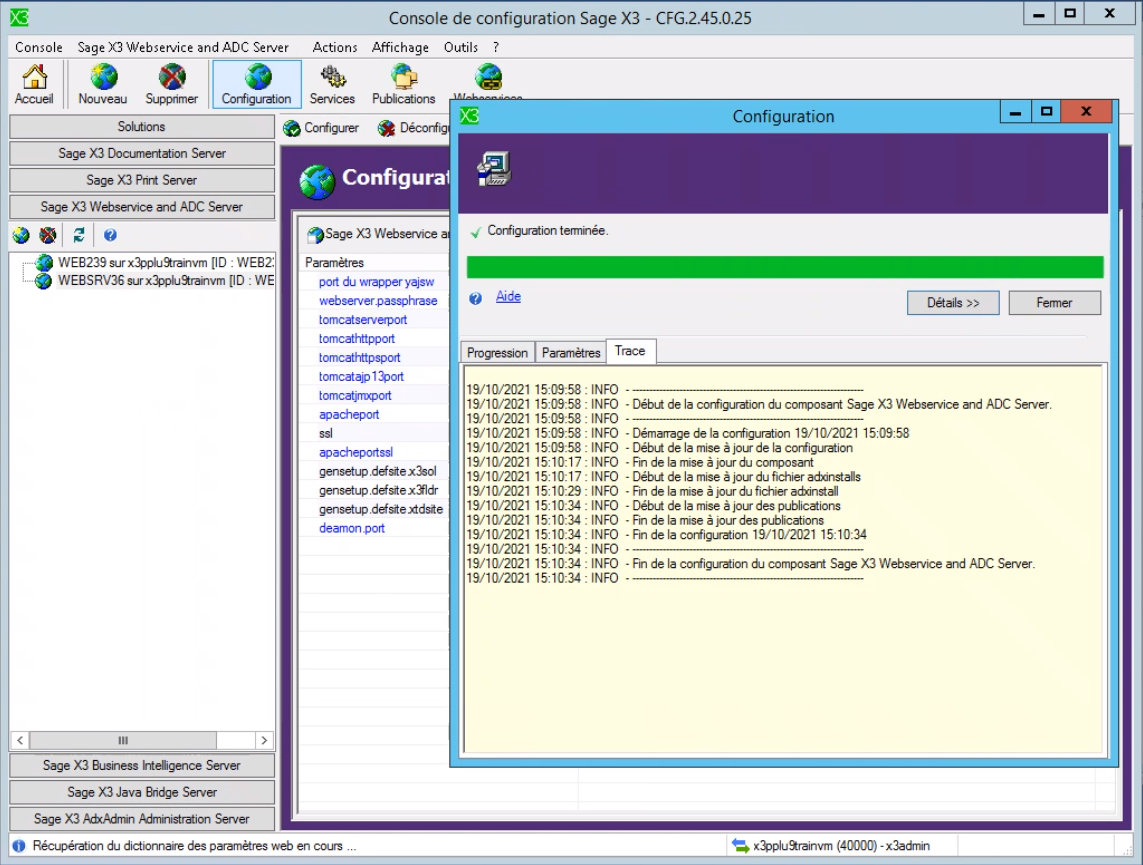Open the Actions menu
1143x865 pixels.
335,47
